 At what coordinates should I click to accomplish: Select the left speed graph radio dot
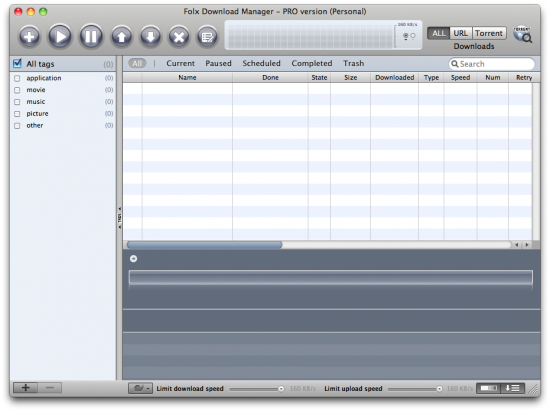pyautogui.click(x=405, y=35)
